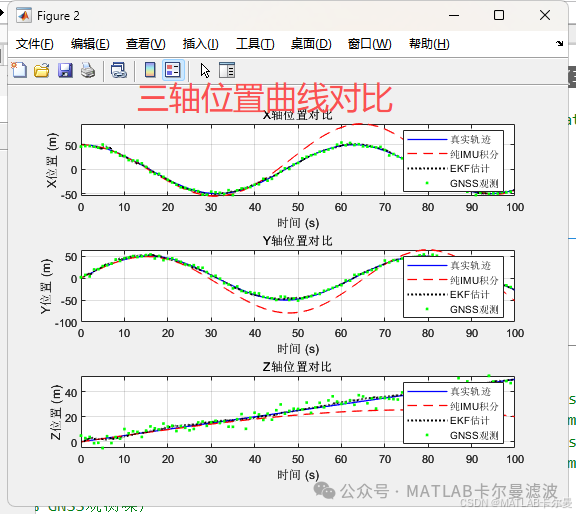Select the Edit Plot arrow tool
The height and width of the screenshot is (514, 576).
point(205,70)
